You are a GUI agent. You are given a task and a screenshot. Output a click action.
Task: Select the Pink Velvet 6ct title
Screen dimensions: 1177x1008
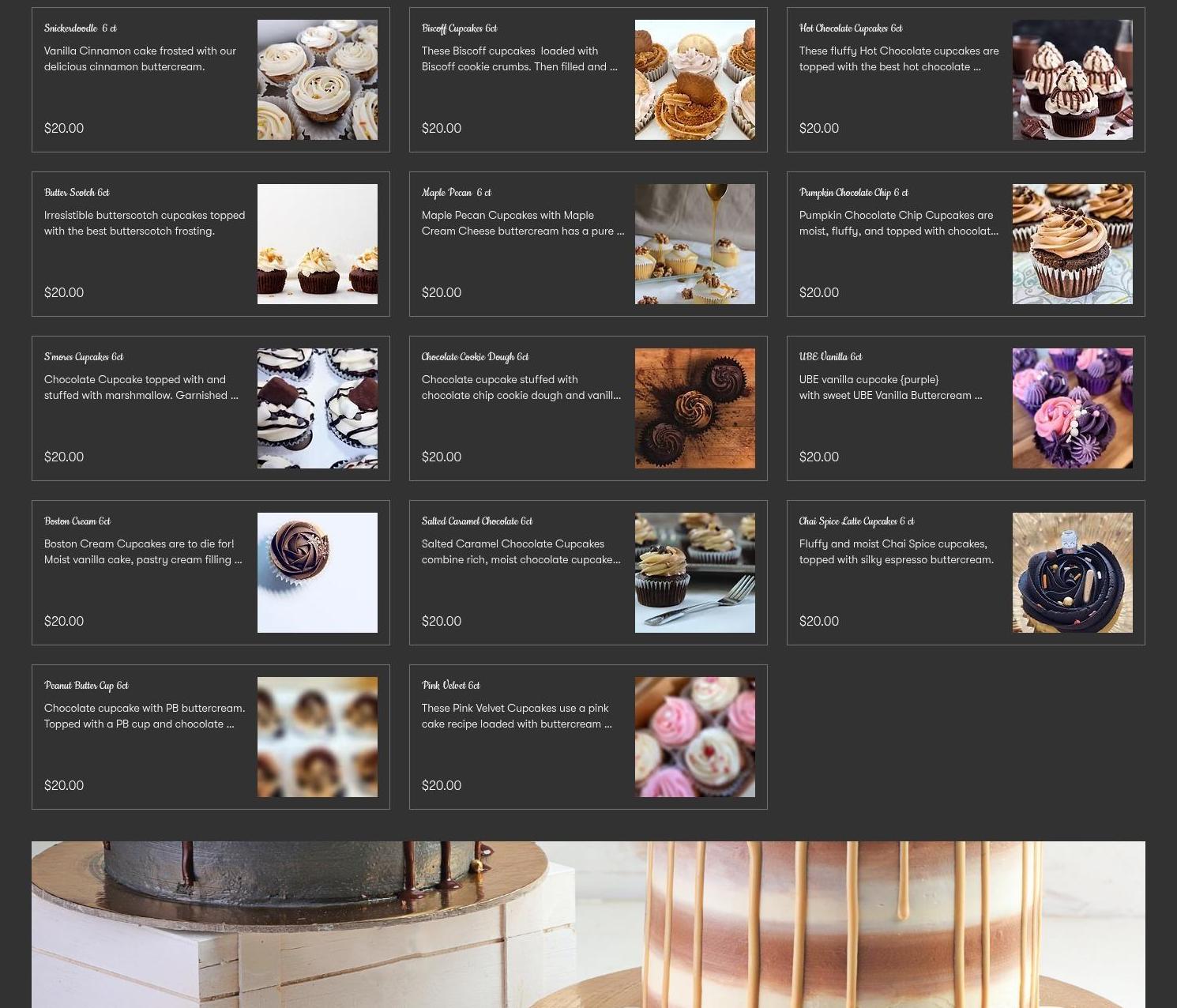[451, 686]
